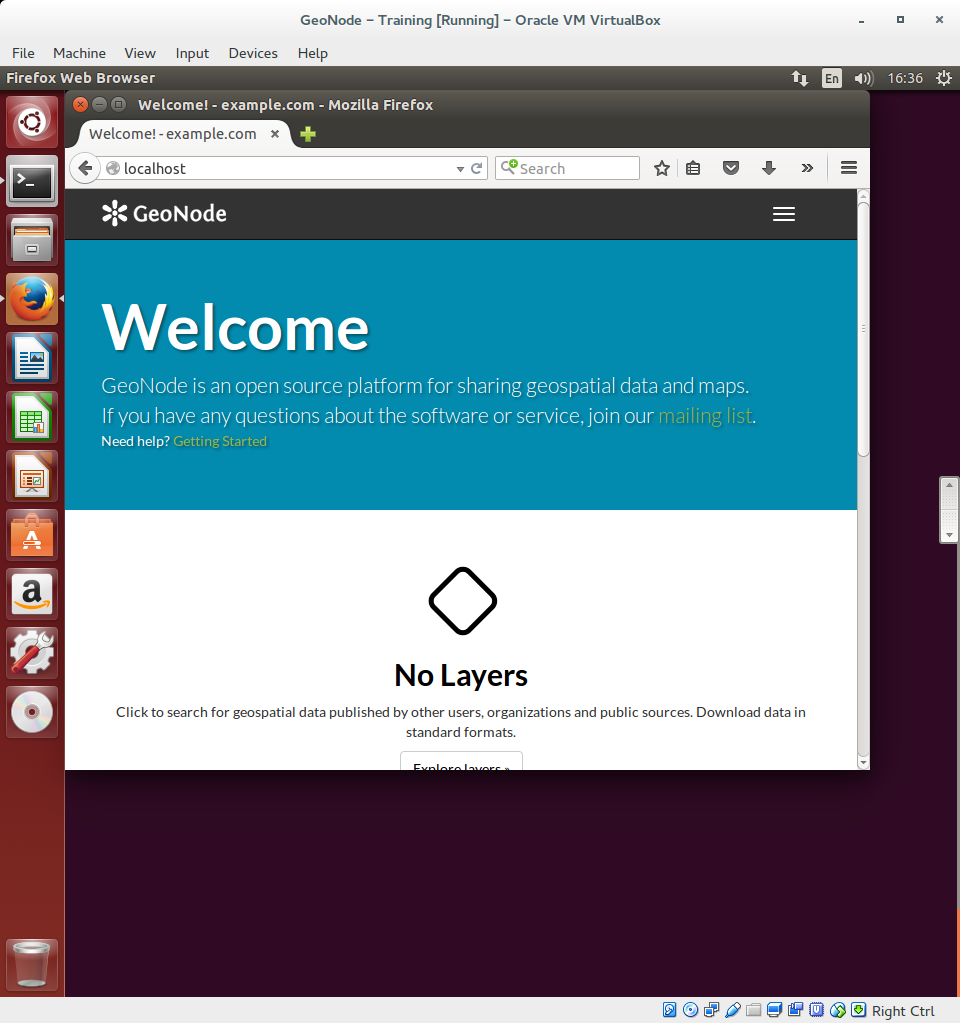Save to Pocket icon in toolbar
960x1023 pixels.
click(x=731, y=168)
